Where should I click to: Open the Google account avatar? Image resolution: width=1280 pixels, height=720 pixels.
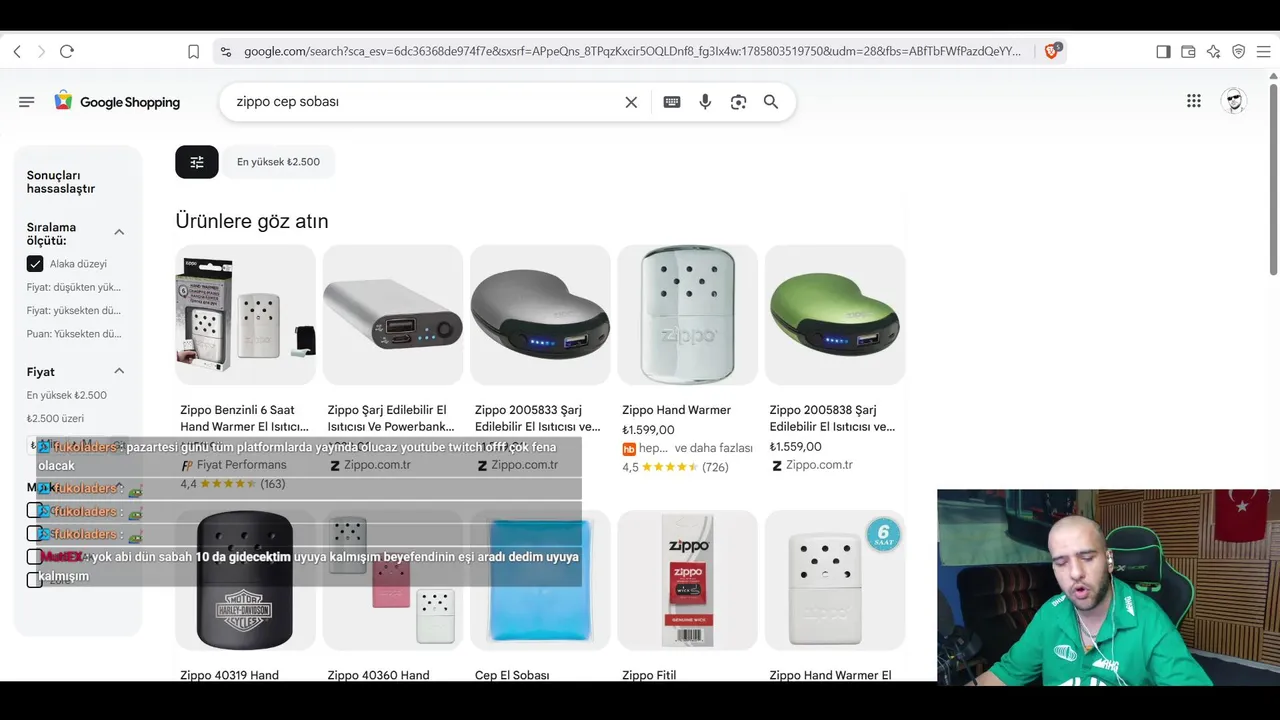(1234, 101)
